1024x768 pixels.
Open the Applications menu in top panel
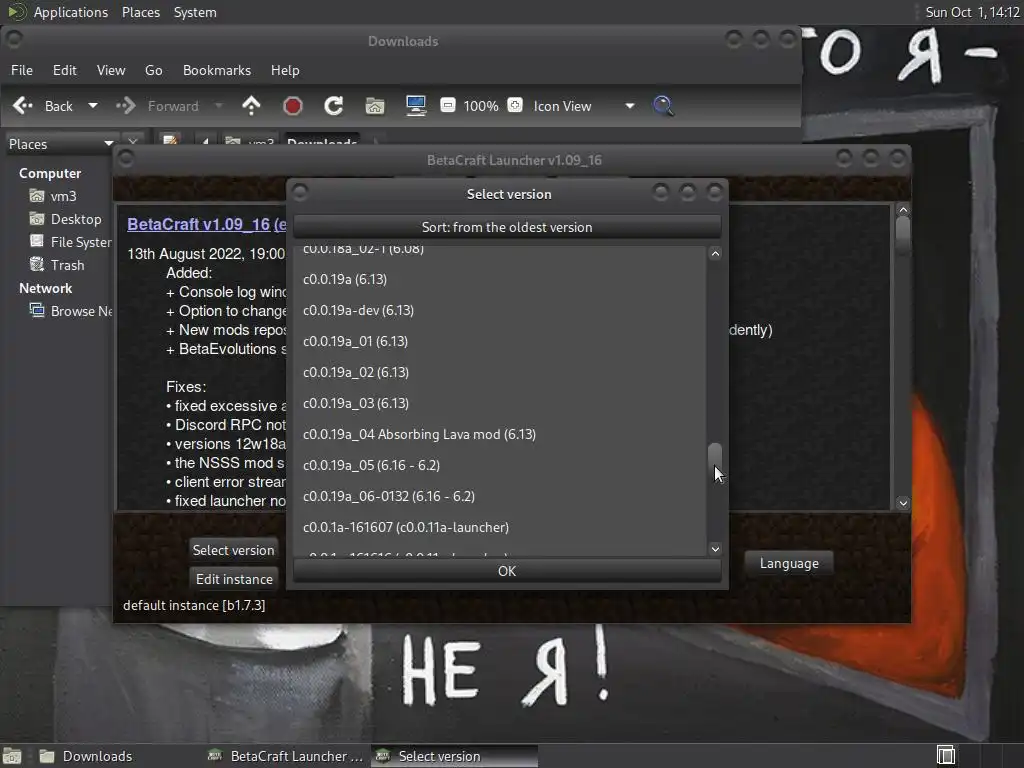point(71,12)
